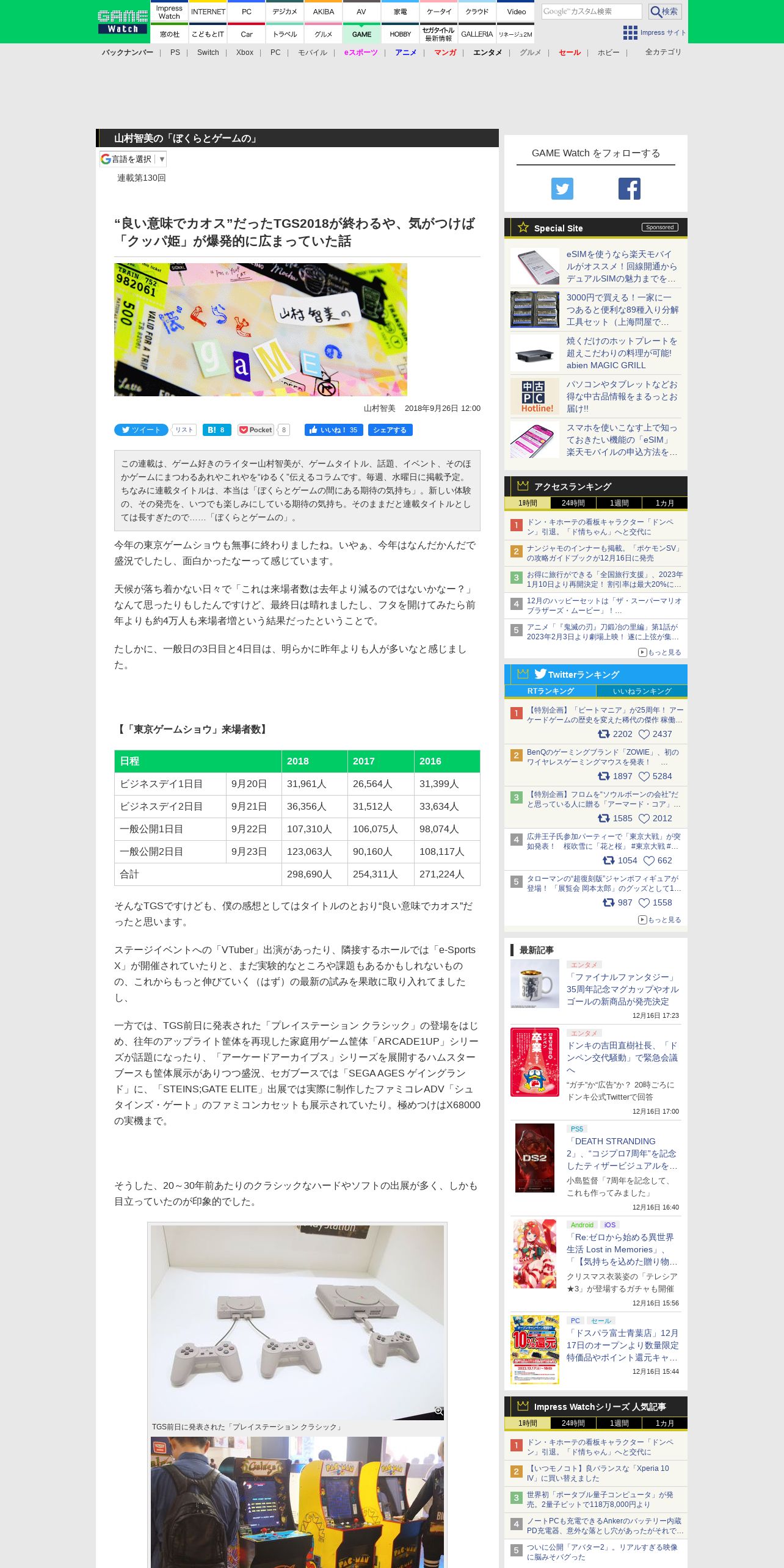
Task: Open the INTERNET Watch nav item
Action: (208, 12)
